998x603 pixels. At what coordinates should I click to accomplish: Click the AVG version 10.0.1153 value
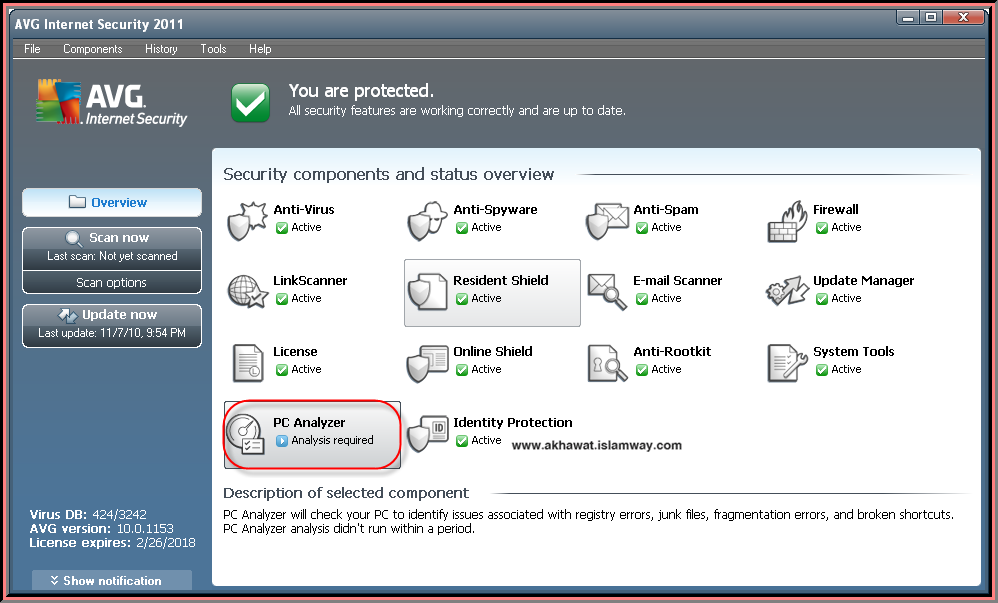click(x=145, y=529)
